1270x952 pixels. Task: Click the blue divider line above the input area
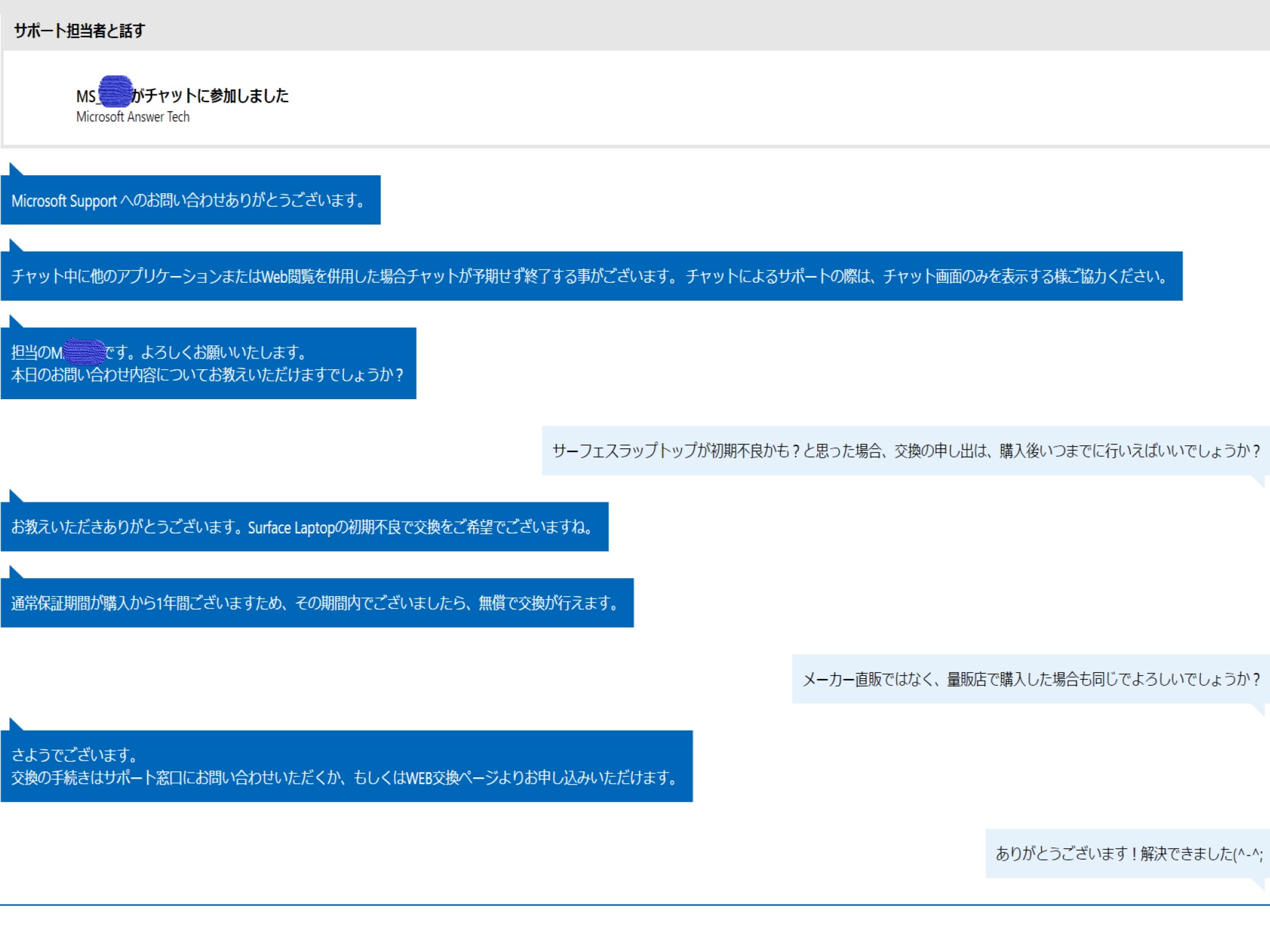coord(634,905)
